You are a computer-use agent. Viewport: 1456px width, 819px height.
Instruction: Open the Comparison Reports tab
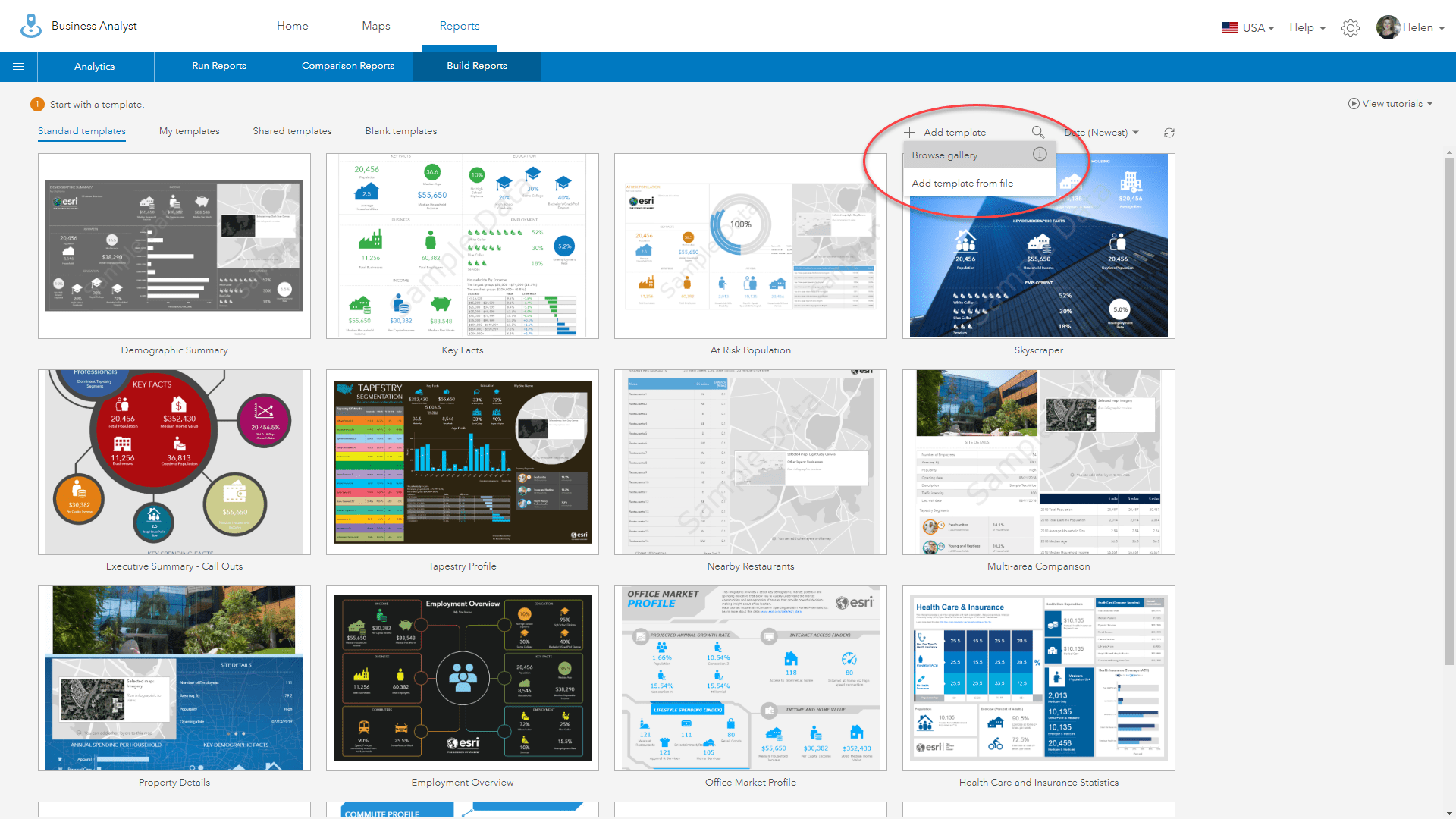348,66
